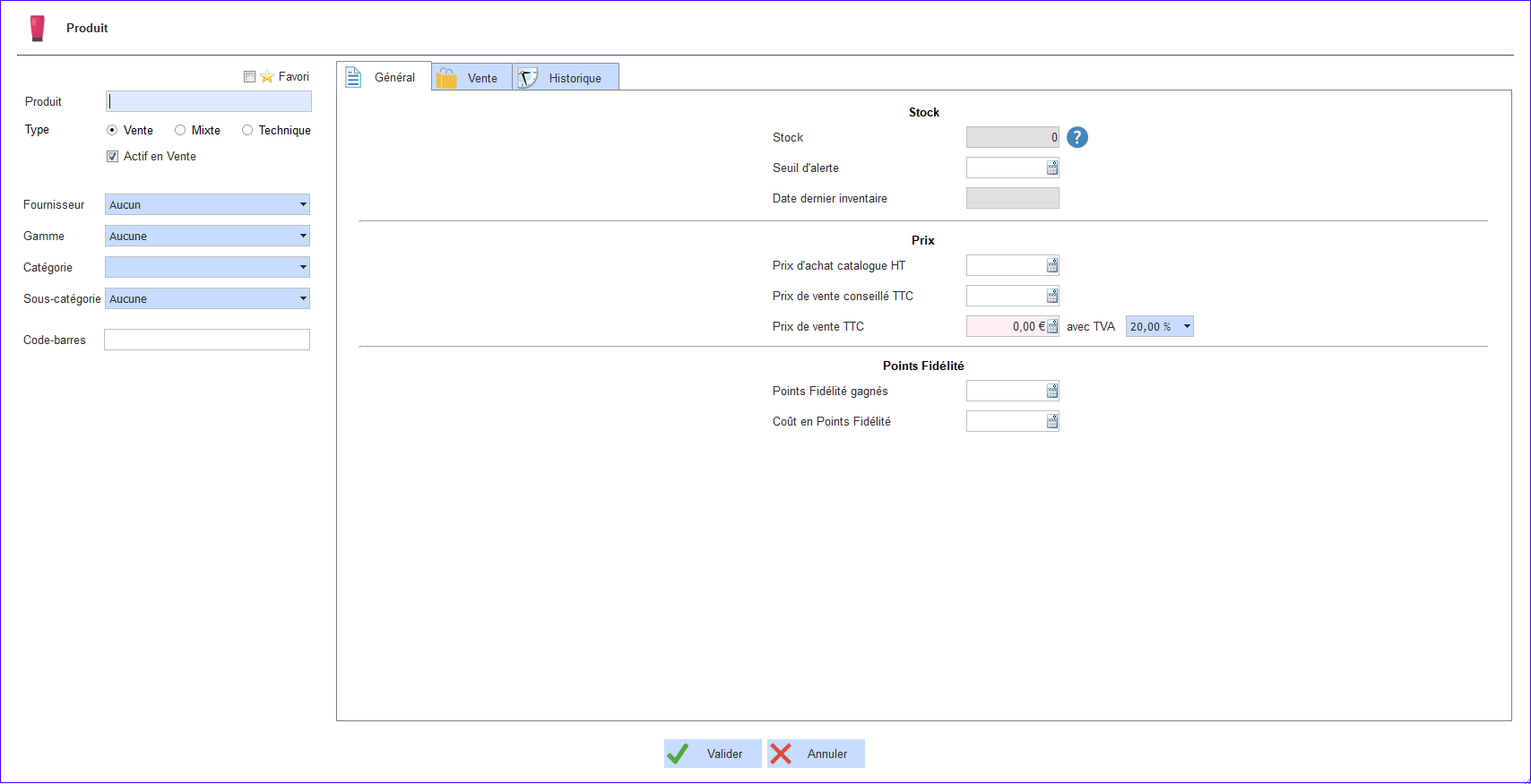This screenshot has height=784, width=1531.
Task: Select the Technique type radio button
Action: click(247, 130)
